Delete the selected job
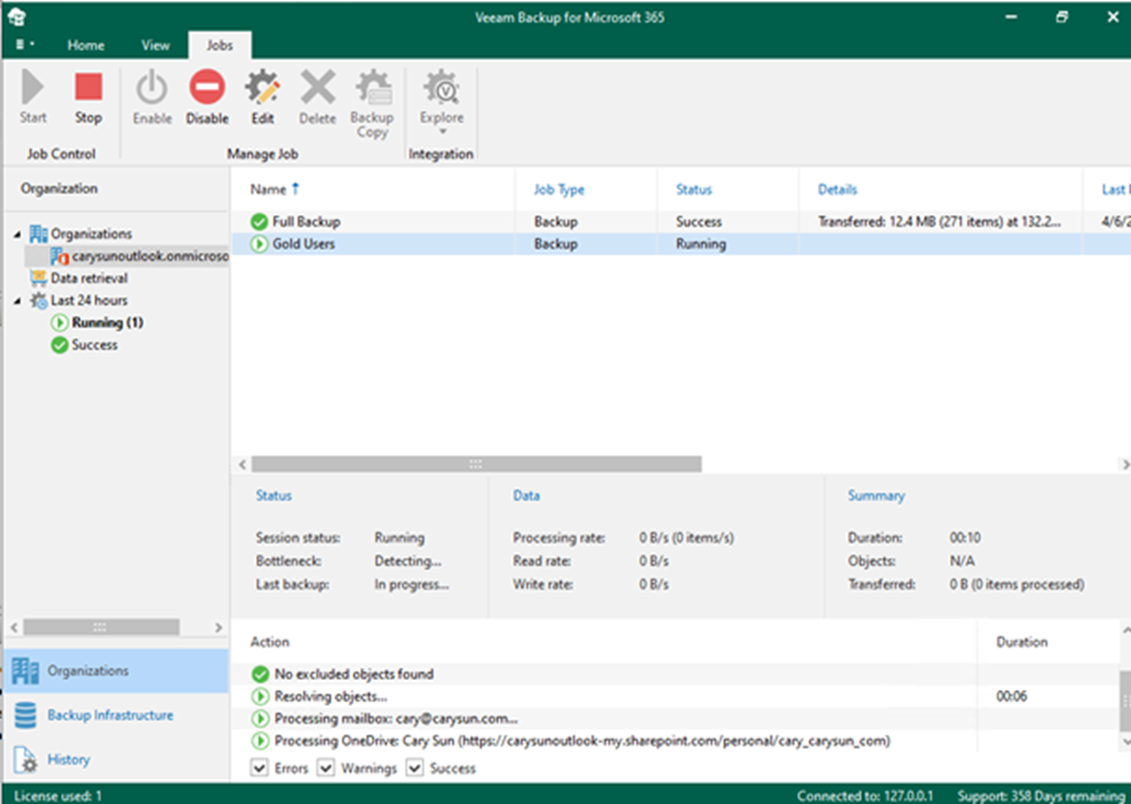This screenshot has height=804, width=1131. point(317,97)
